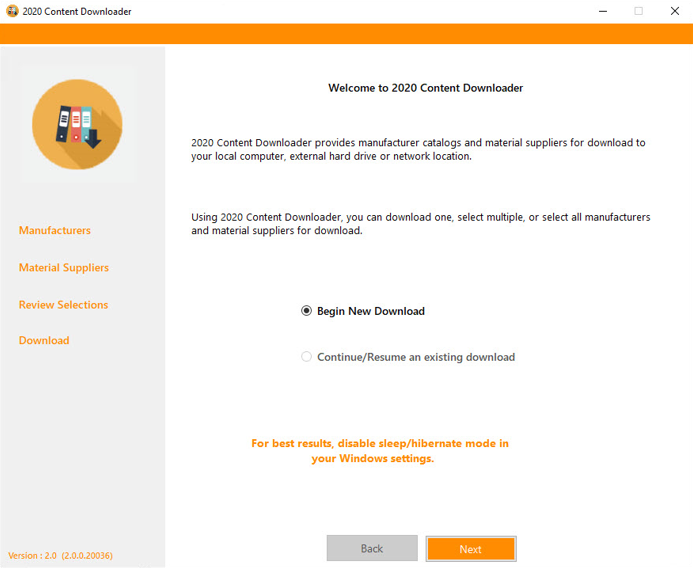Click the paragraph starting 'Using 2020 Content Downloader'
693x568 pixels.
click(420, 224)
